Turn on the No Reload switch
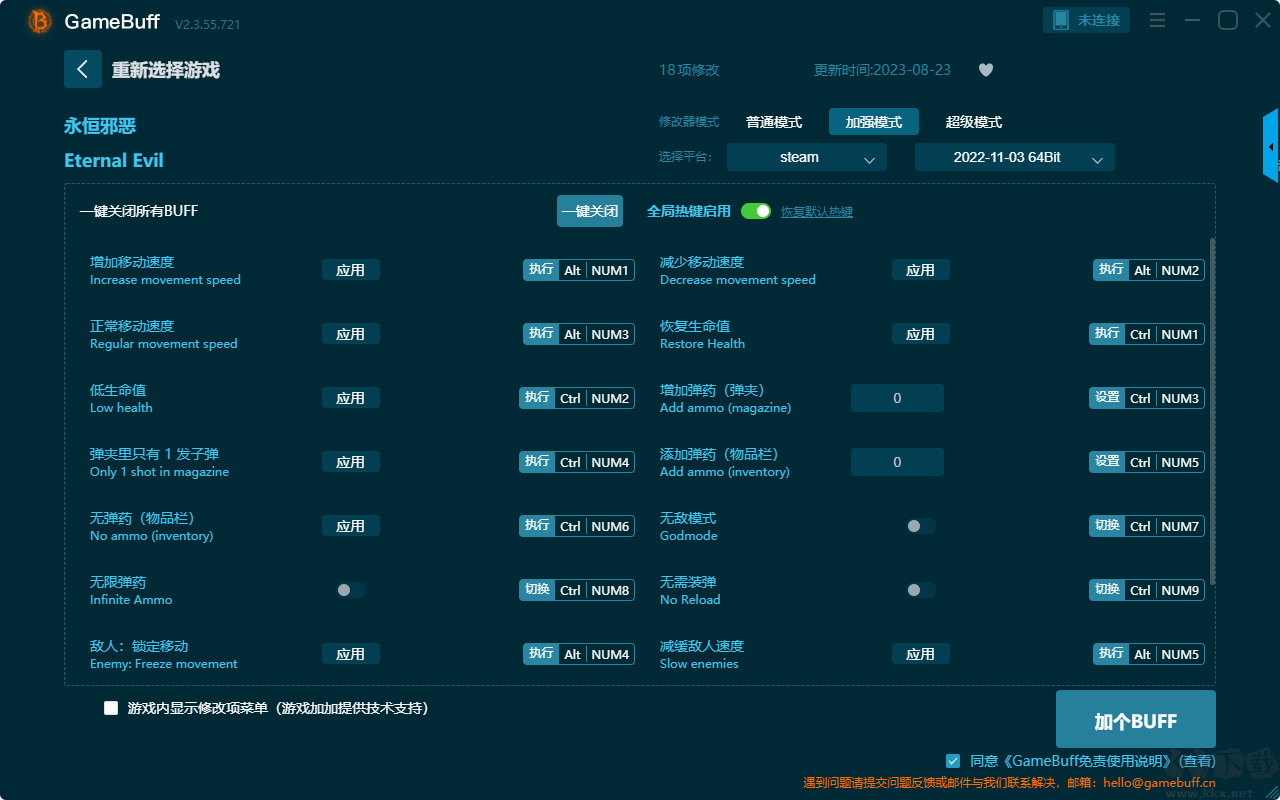 click(x=921, y=590)
